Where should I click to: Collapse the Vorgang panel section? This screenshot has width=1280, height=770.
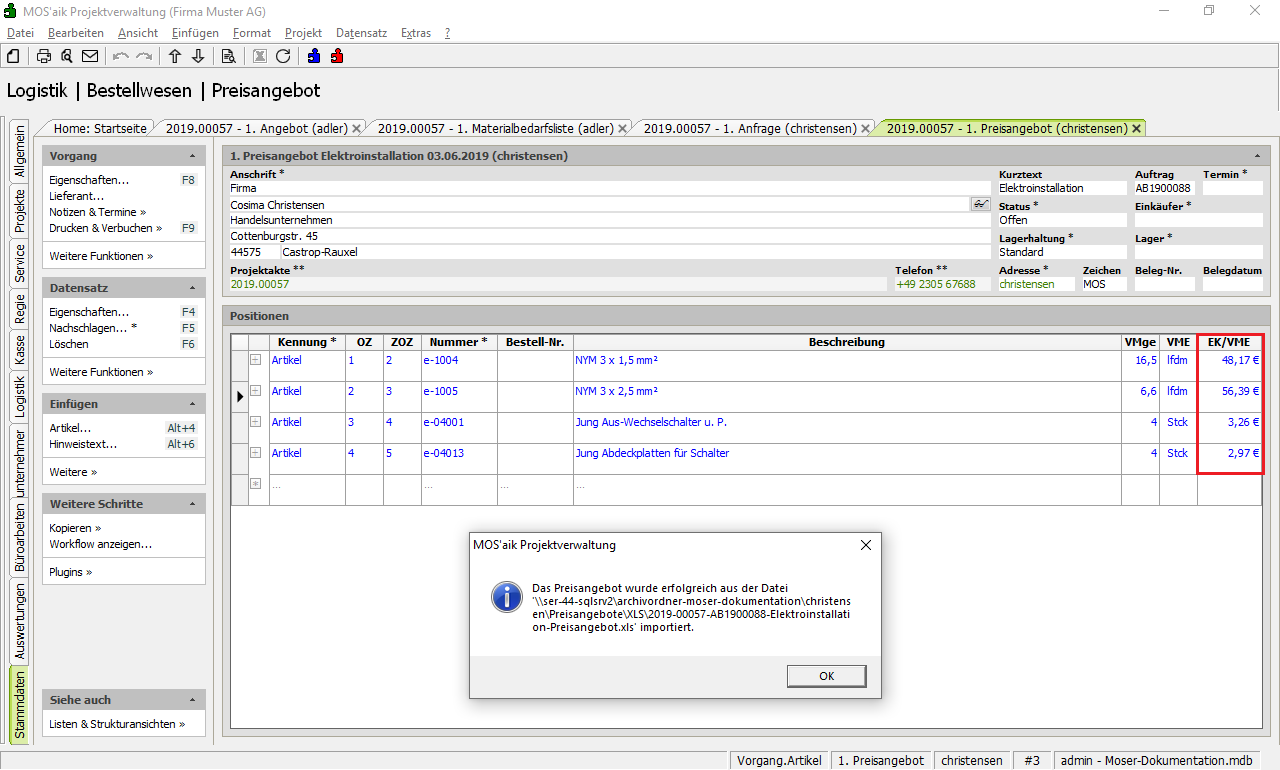point(192,156)
